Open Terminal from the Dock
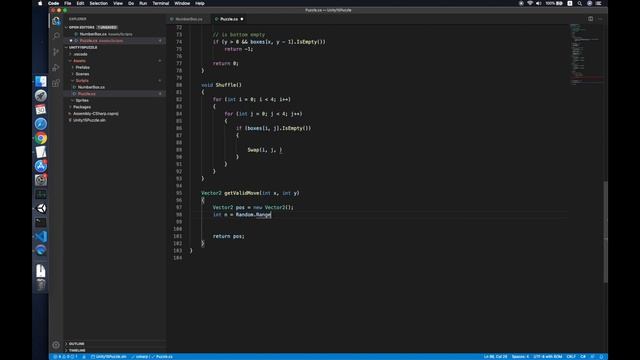Image resolution: width=640 pixels, height=360 pixels. point(40,222)
